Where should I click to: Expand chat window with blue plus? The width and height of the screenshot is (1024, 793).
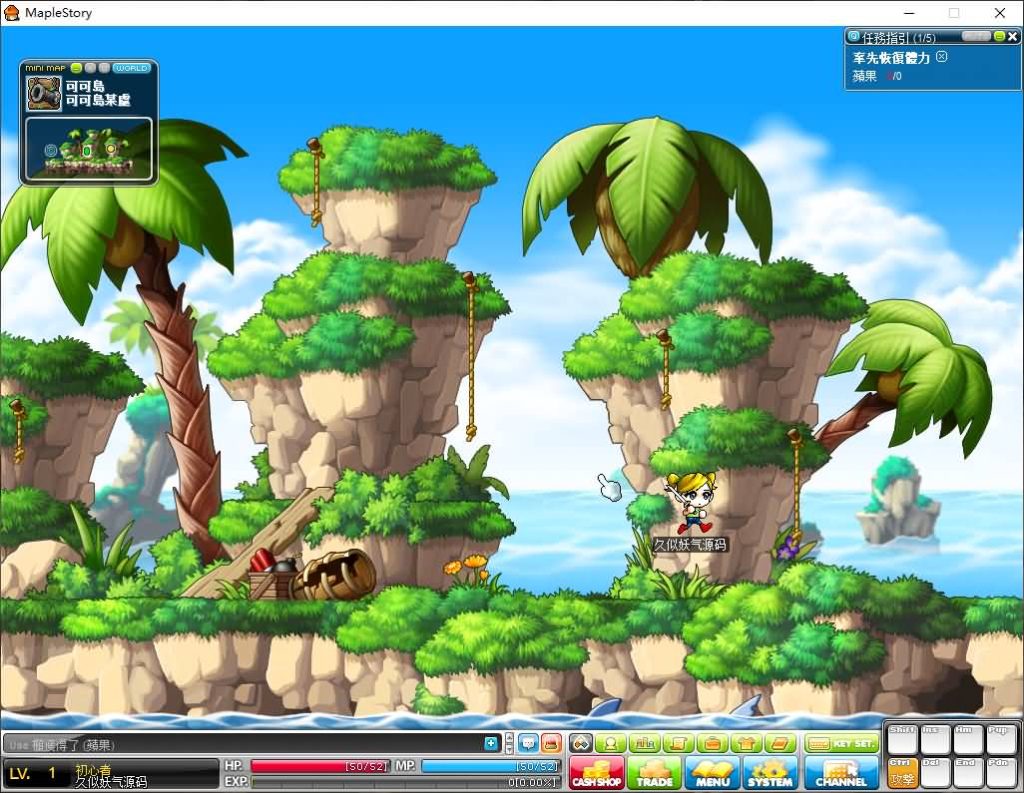491,743
